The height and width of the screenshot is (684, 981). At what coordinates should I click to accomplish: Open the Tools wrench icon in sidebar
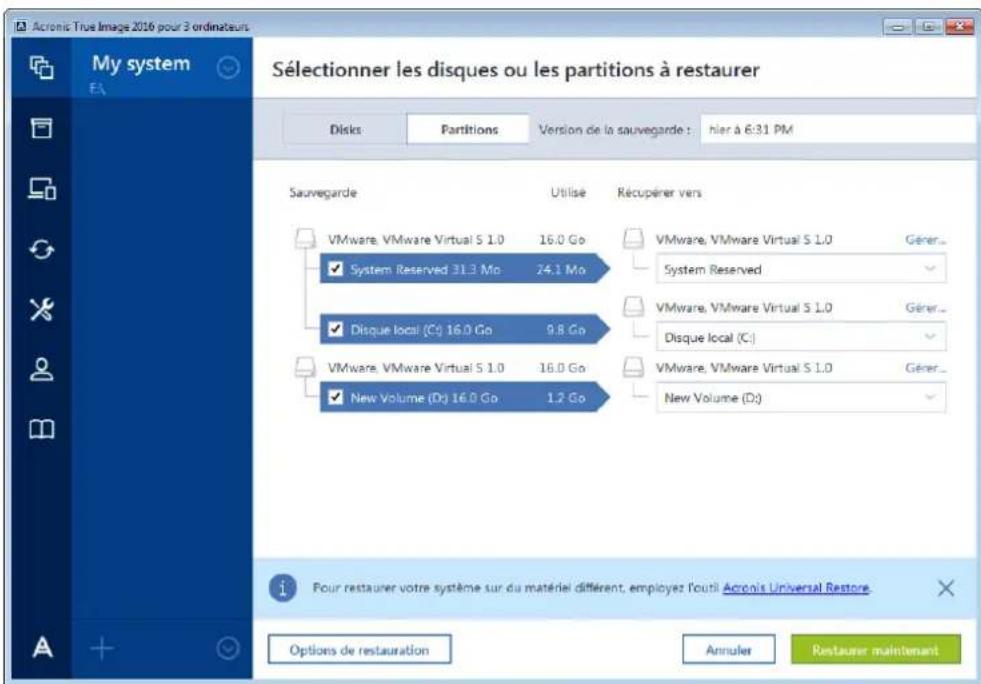[41, 309]
